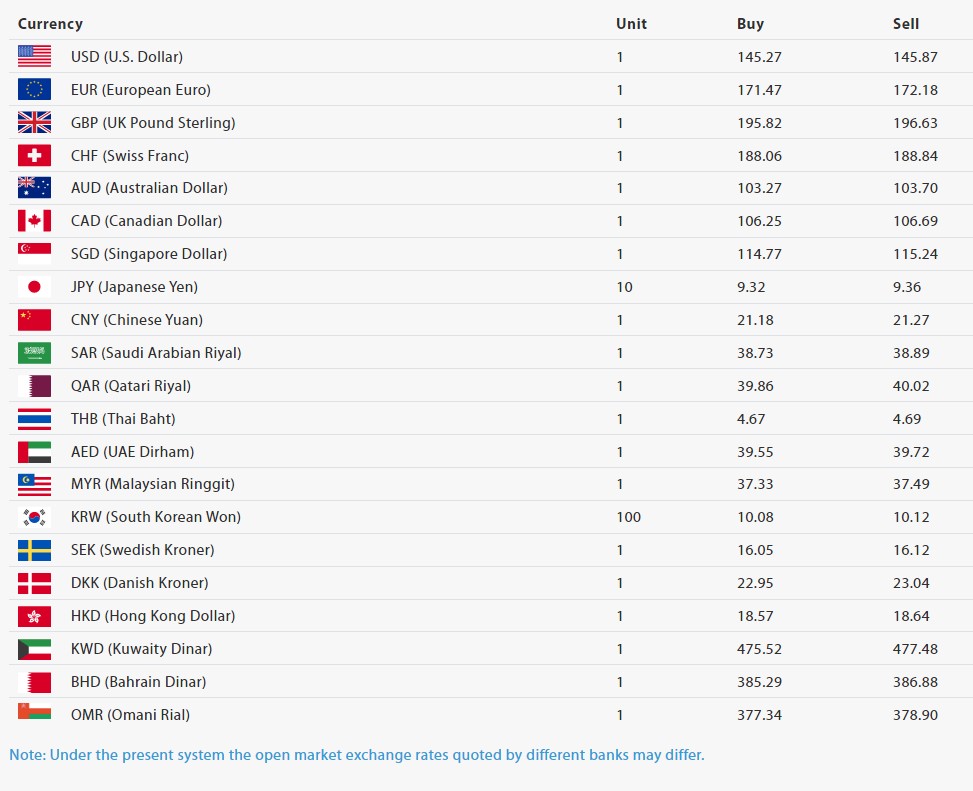The width and height of the screenshot is (973, 791).
Task: Select the AUD (Australian Dollar) label
Action: click(149, 188)
